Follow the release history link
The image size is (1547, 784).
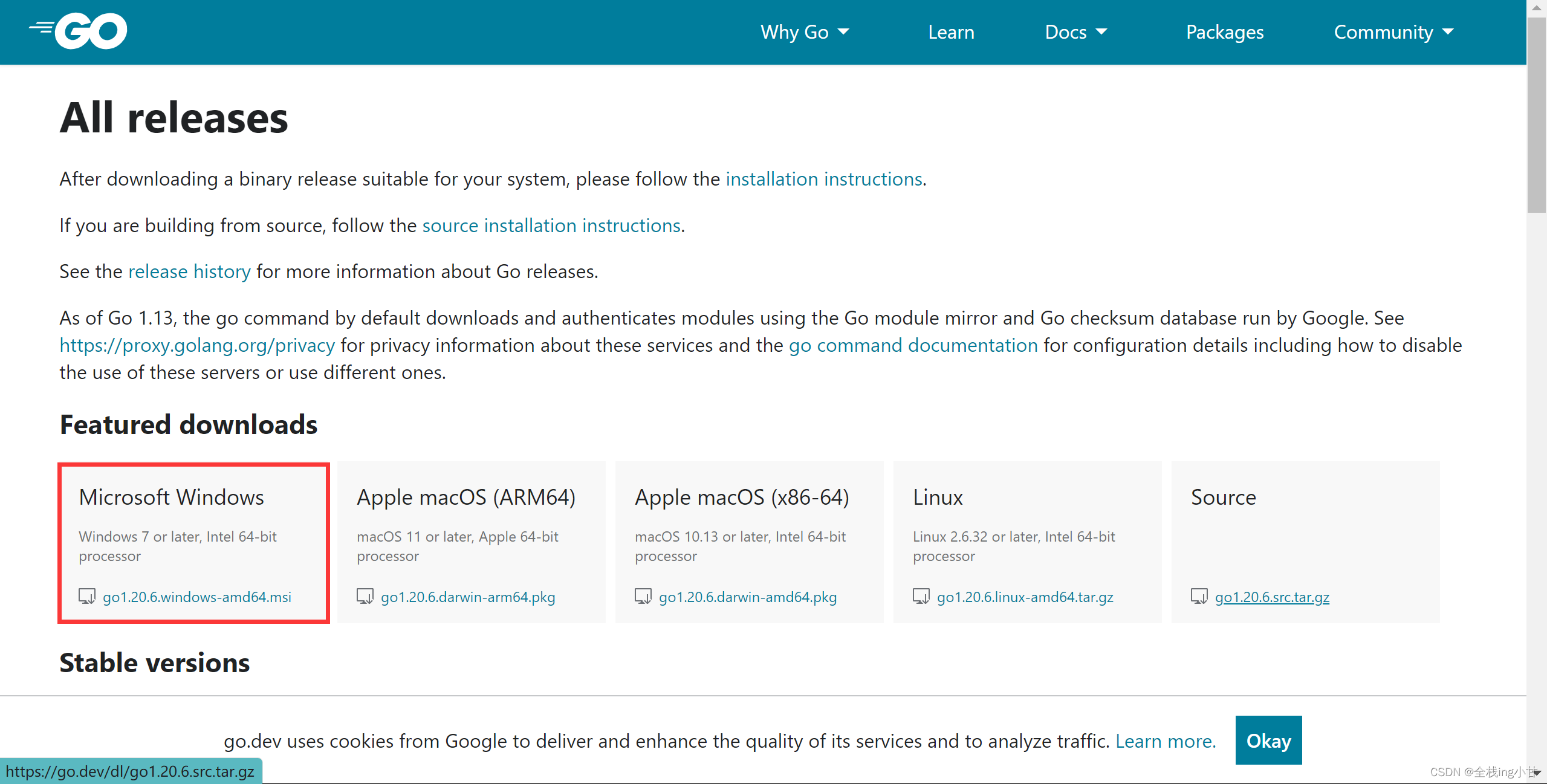pos(189,271)
